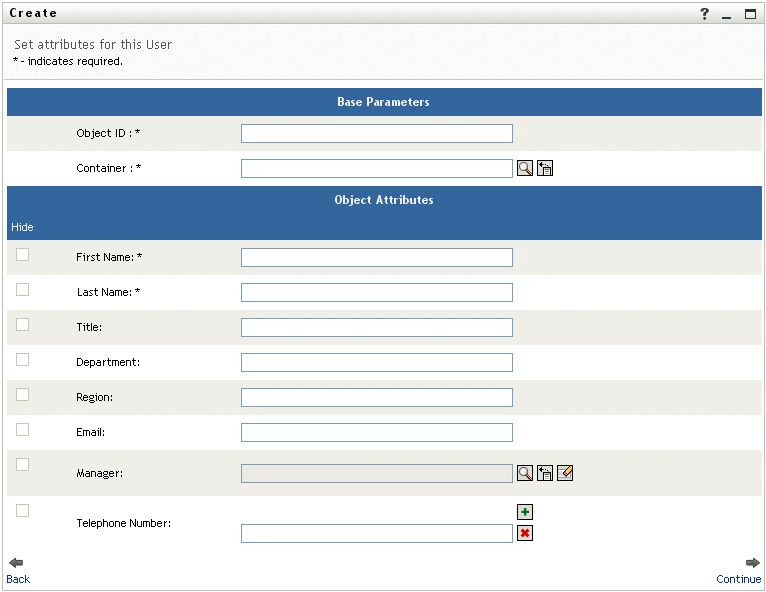
Task: Enable Hide checkbox for Telephone Number
Action: click(x=23, y=511)
